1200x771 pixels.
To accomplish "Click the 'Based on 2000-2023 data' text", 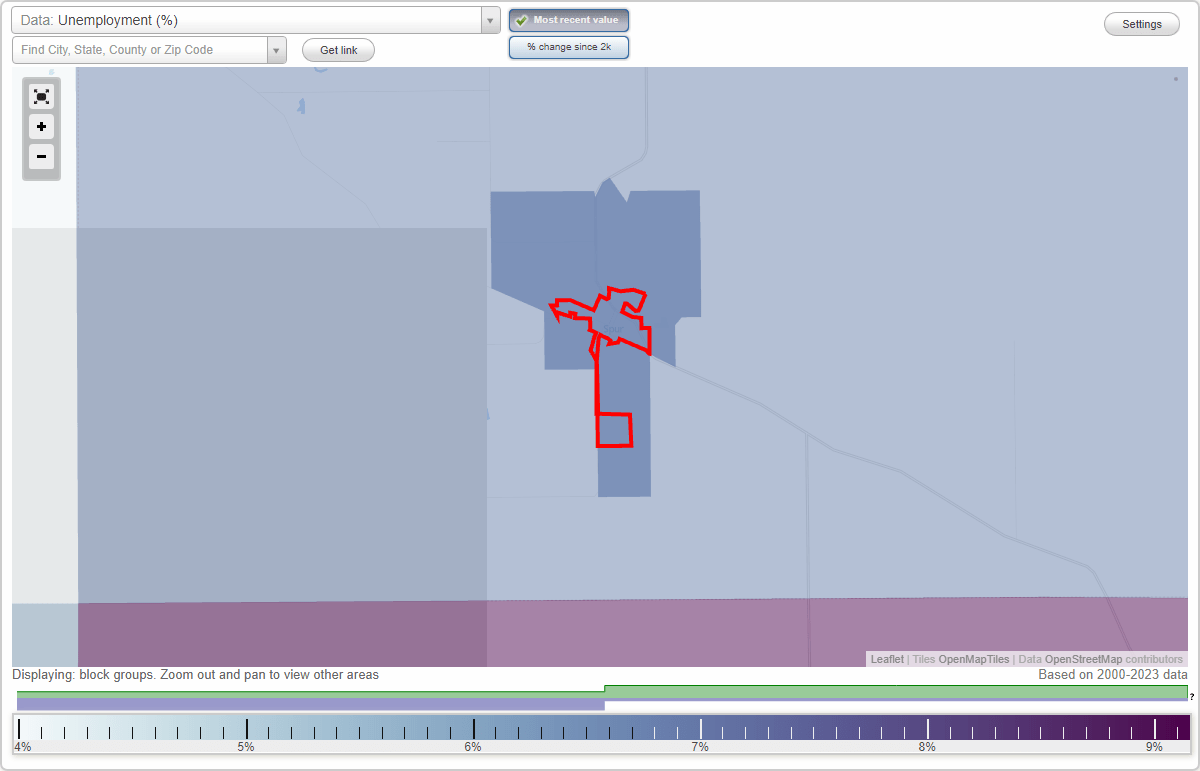I will coord(1113,675).
